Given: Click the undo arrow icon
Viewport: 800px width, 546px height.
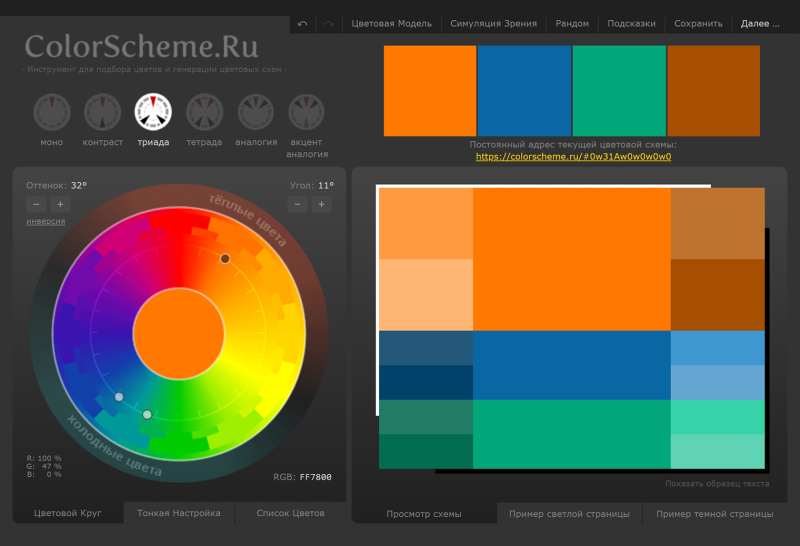Looking at the screenshot, I should [303, 23].
